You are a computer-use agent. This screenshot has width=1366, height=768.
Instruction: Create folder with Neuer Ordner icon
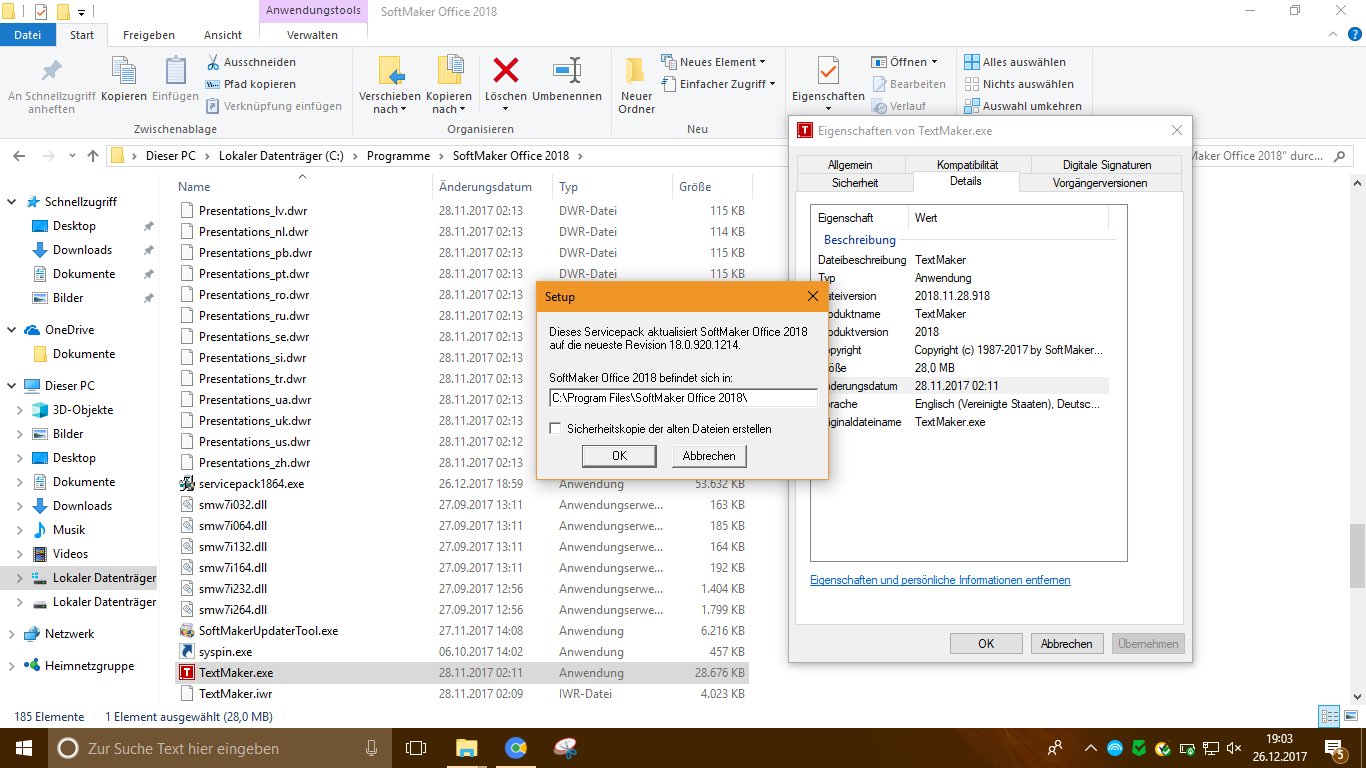636,85
